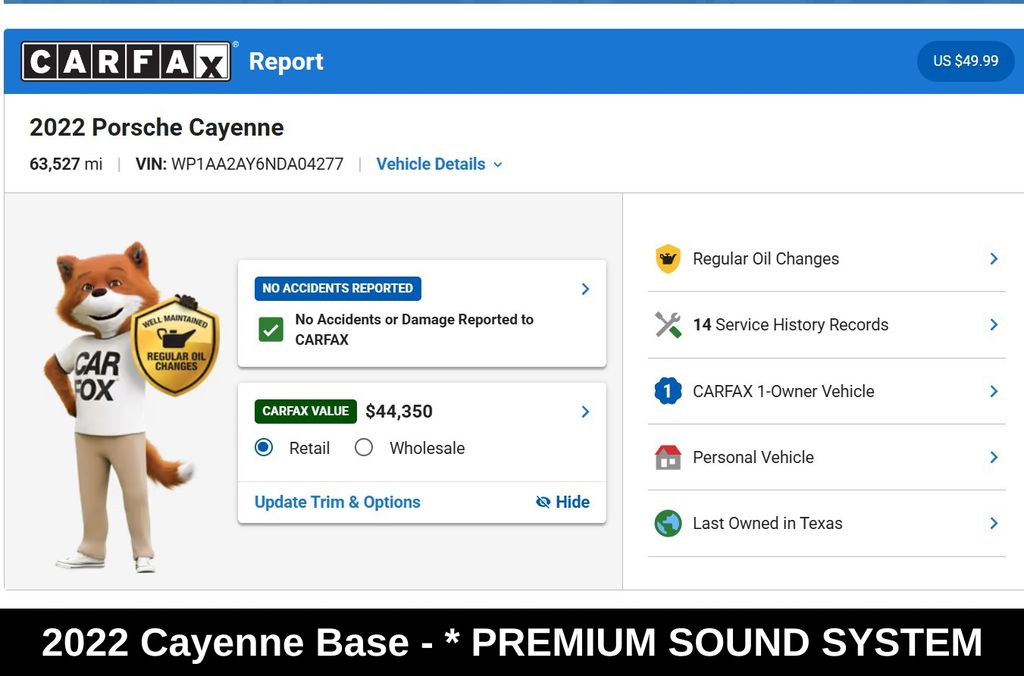1024x676 pixels.
Task: Click the crossed-eye Hide icon
Action: 543,502
